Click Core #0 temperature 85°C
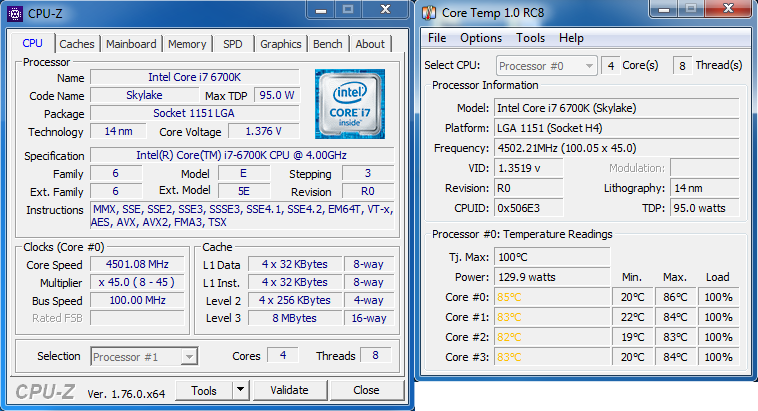758x411 pixels. click(x=552, y=297)
